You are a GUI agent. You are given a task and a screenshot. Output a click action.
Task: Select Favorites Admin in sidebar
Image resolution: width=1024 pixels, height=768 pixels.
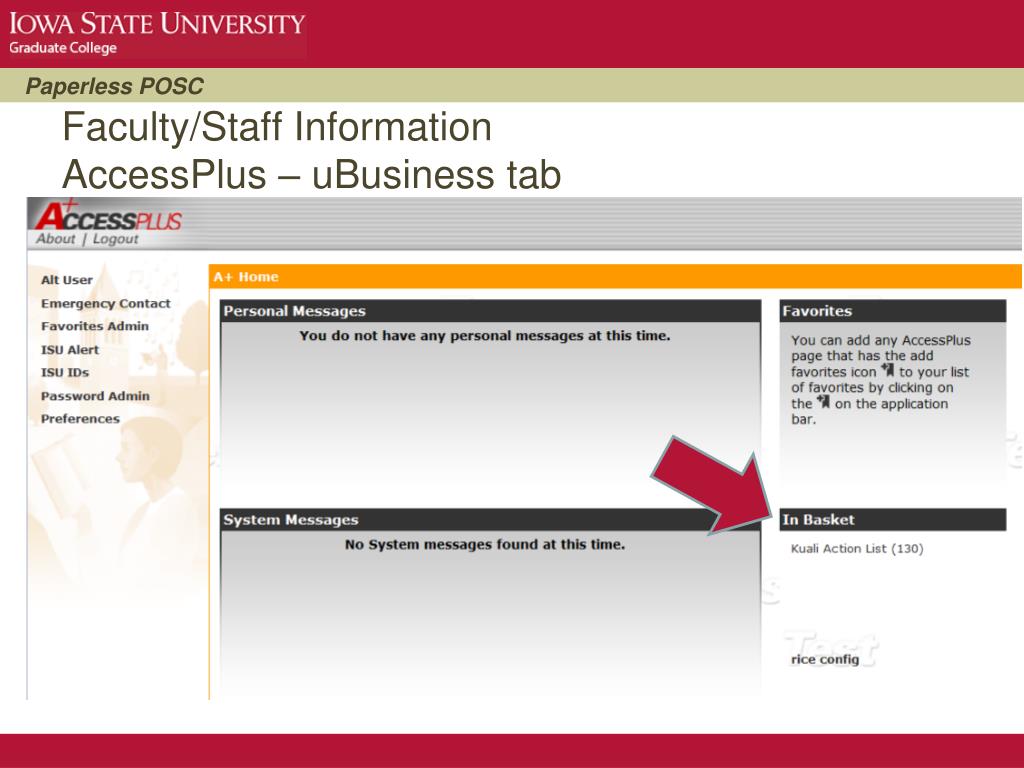tap(95, 327)
